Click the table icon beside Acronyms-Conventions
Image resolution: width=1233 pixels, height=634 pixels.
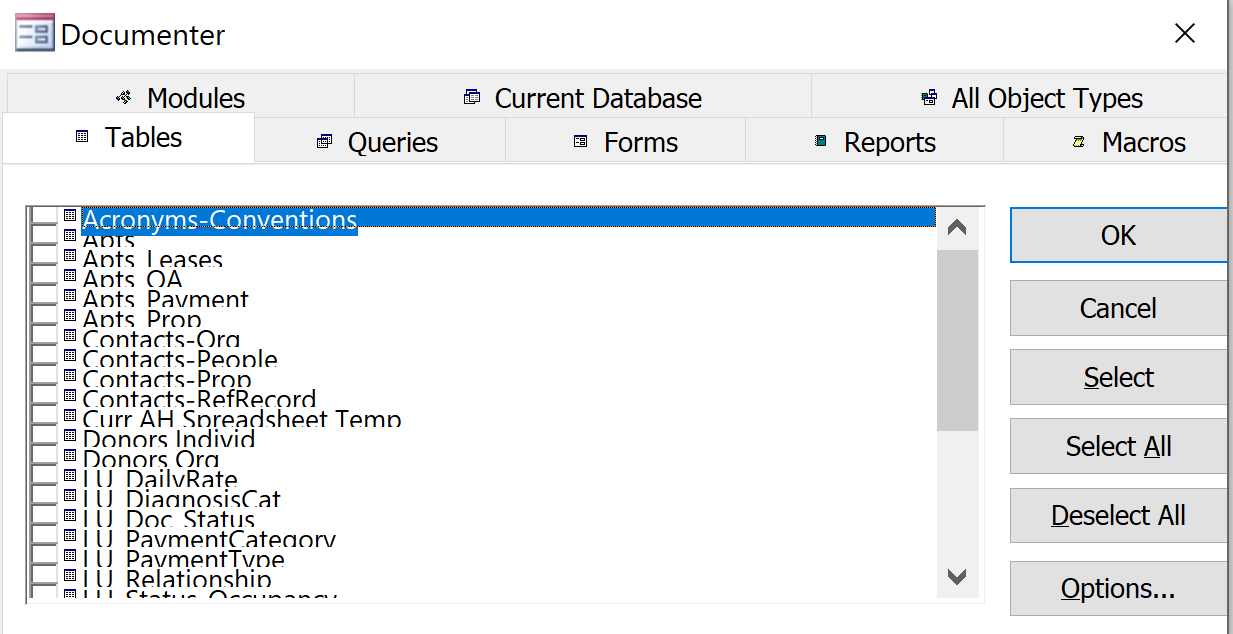click(x=68, y=215)
